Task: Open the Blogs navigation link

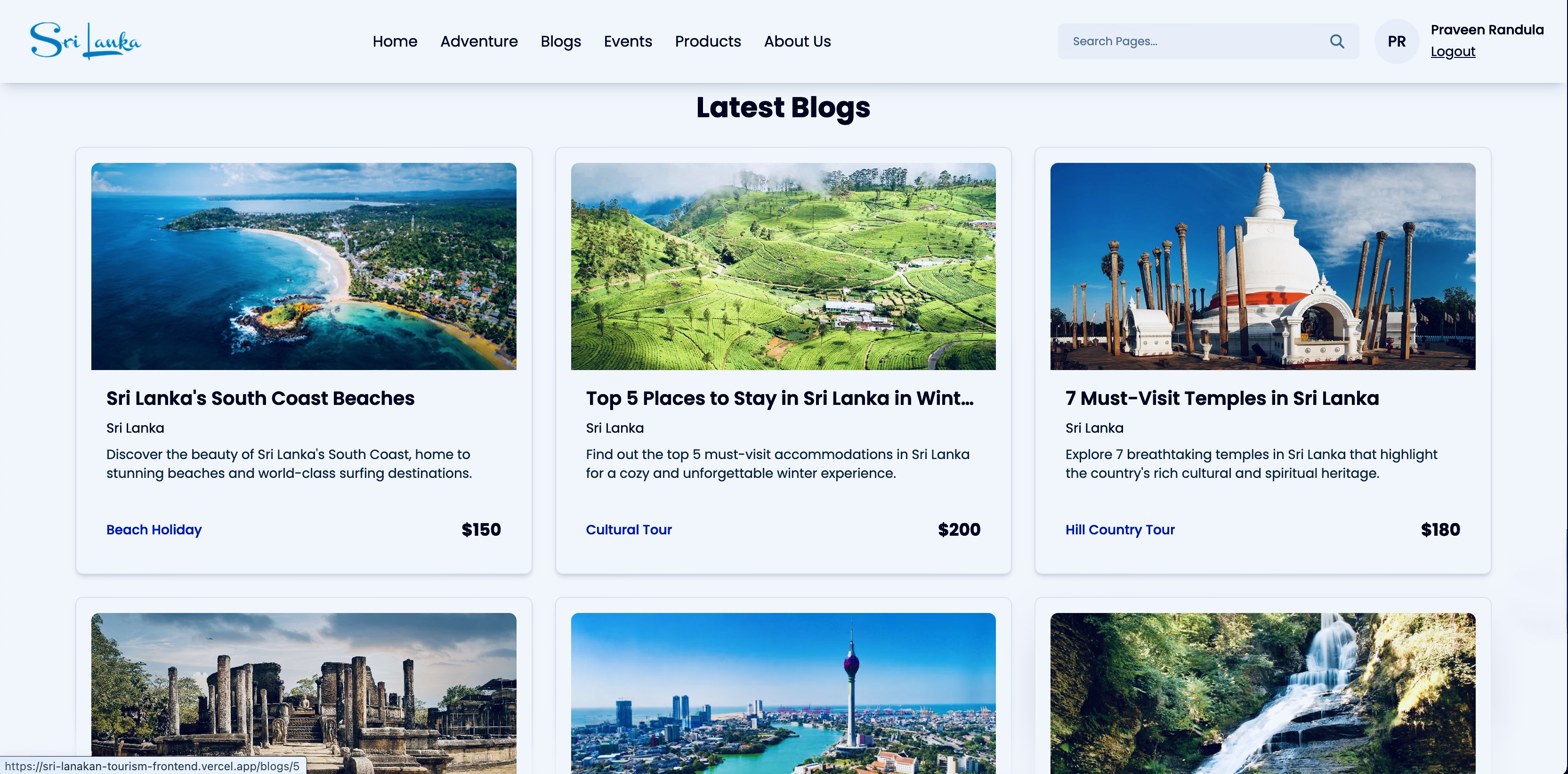Action: point(561,41)
